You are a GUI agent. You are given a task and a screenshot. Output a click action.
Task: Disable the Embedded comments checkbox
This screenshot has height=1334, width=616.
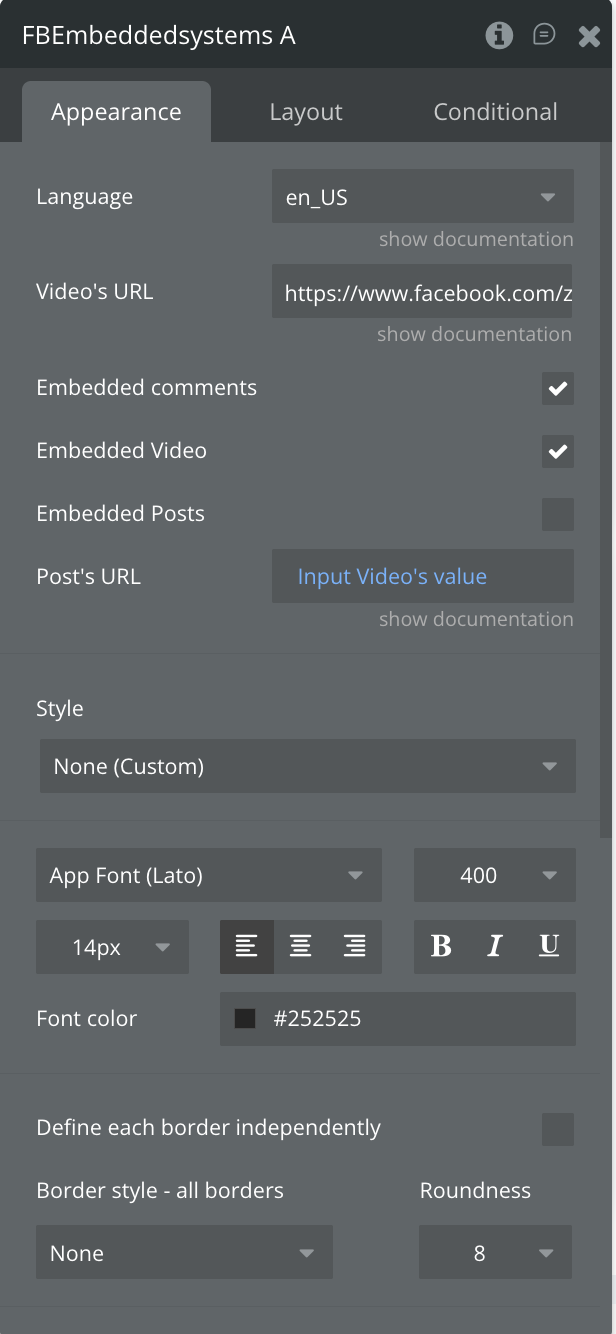558,388
